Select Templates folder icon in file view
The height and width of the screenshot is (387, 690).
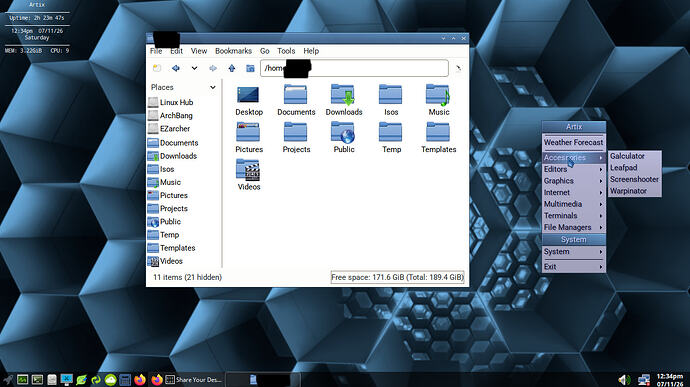point(438,132)
